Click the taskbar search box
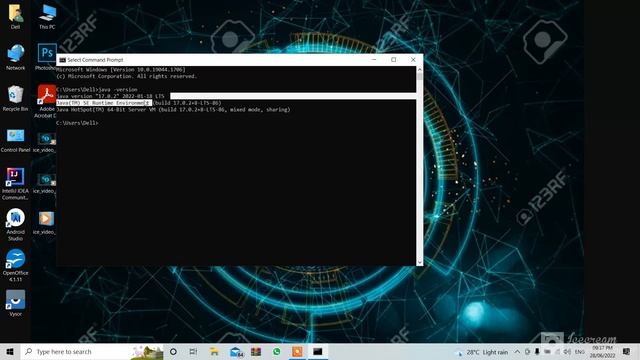 pyautogui.click(x=92, y=351)
